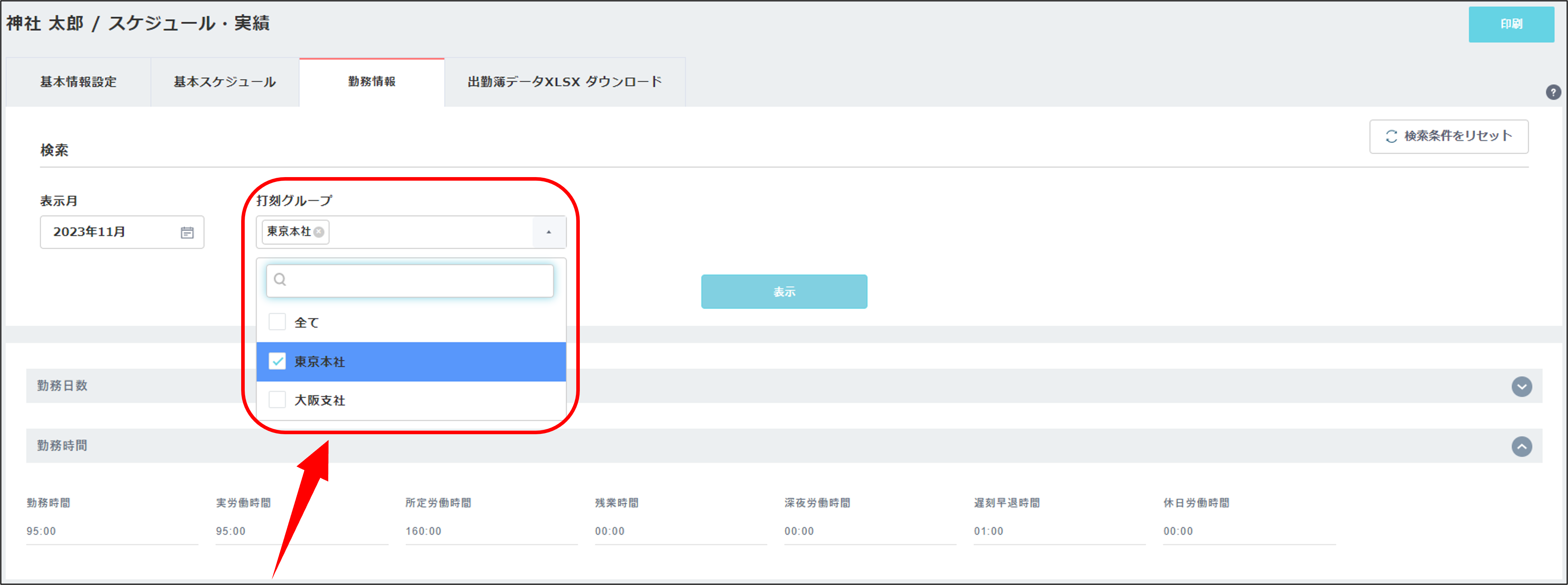Click the search magnifier icon in dropdown
1568x585 pixels.
pyautogui.click(x=280, y=280)
